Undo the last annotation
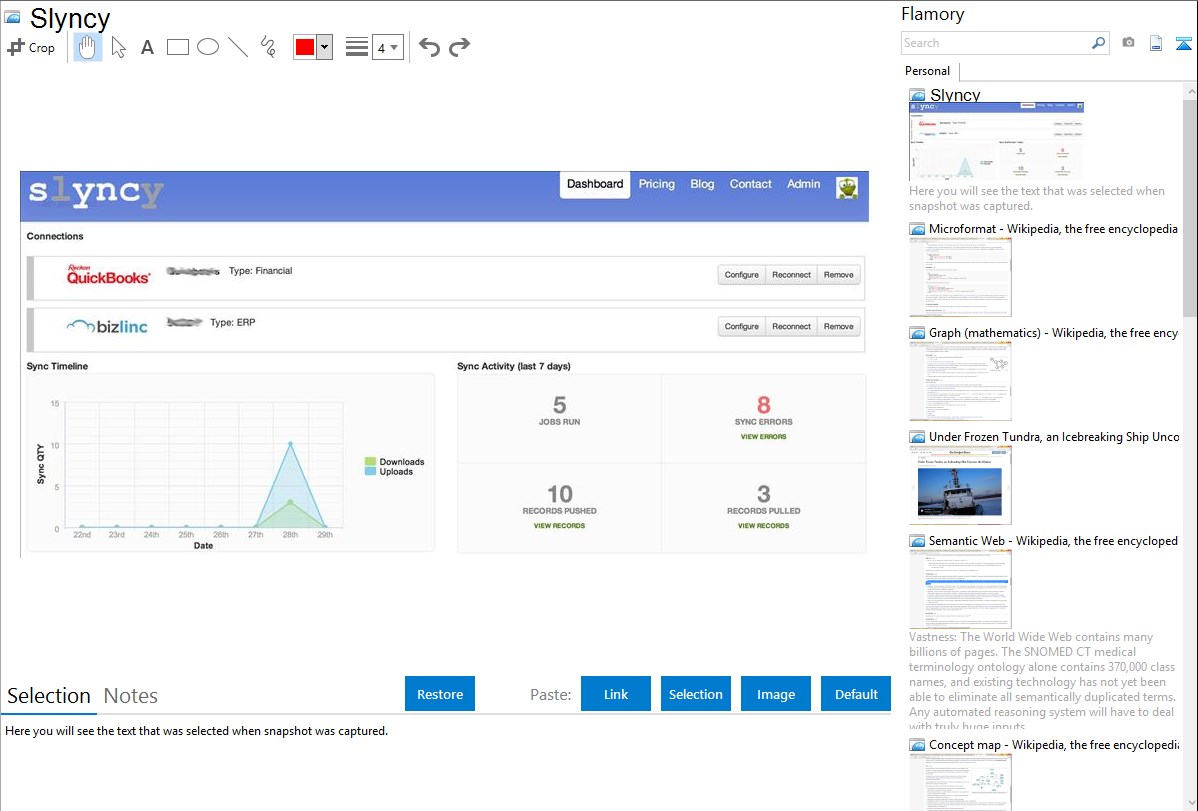Image resolution: width=1198 pixels, height=811 pixels. tap(429, 47)
